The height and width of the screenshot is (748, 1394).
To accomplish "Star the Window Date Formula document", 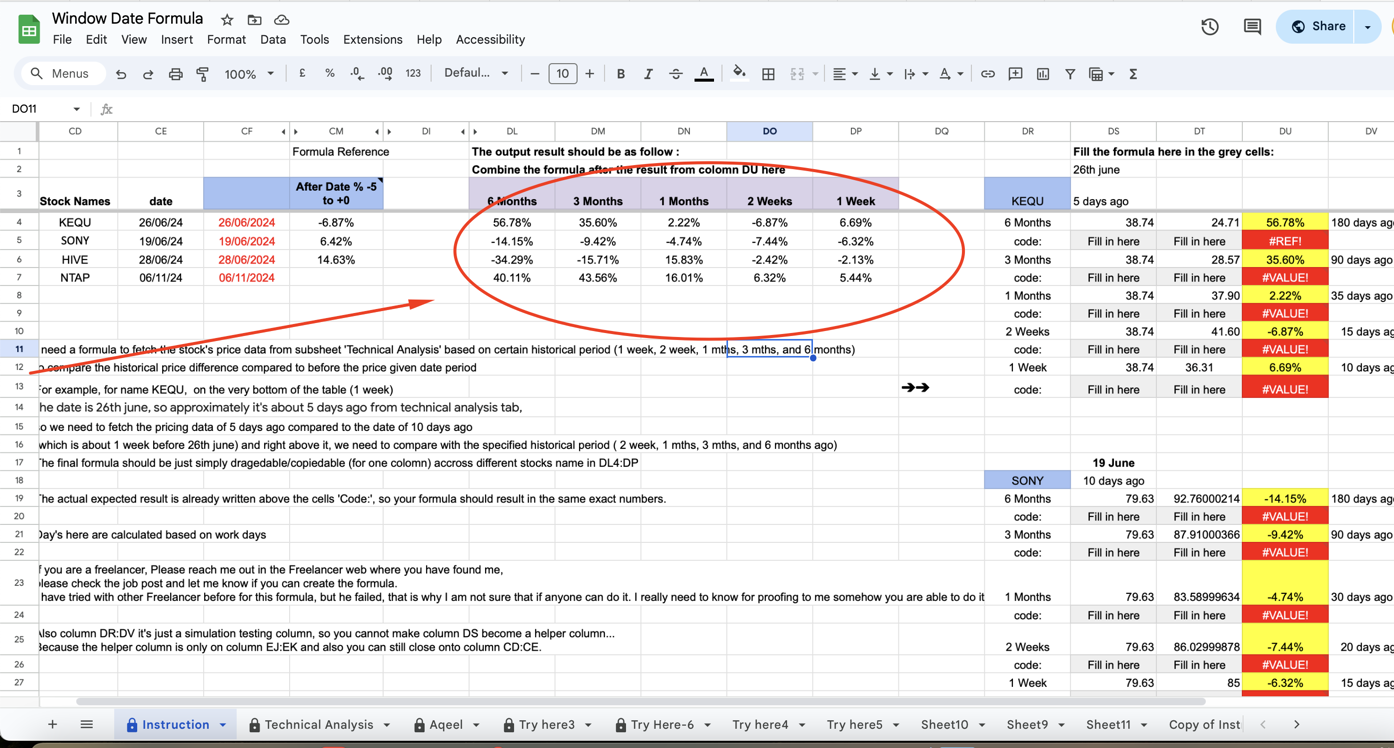I will coord(227,20).
